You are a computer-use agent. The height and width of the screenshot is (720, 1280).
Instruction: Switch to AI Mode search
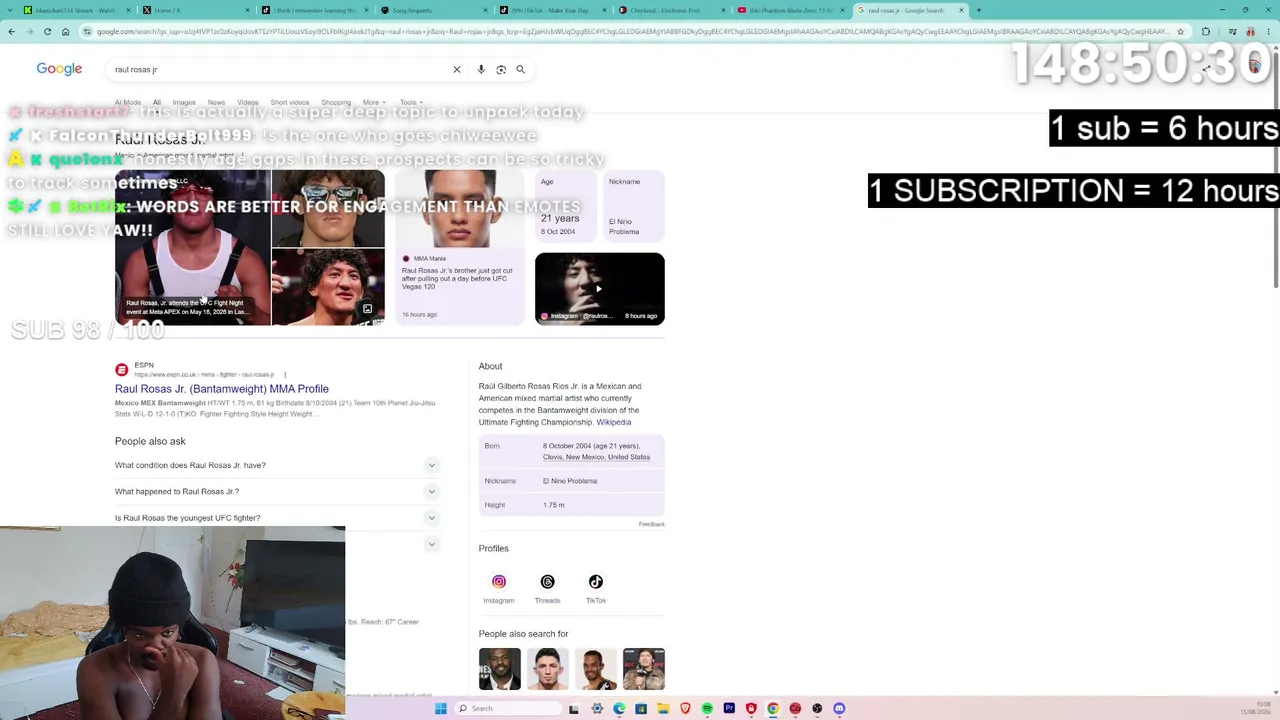click(x=128, y=102)
